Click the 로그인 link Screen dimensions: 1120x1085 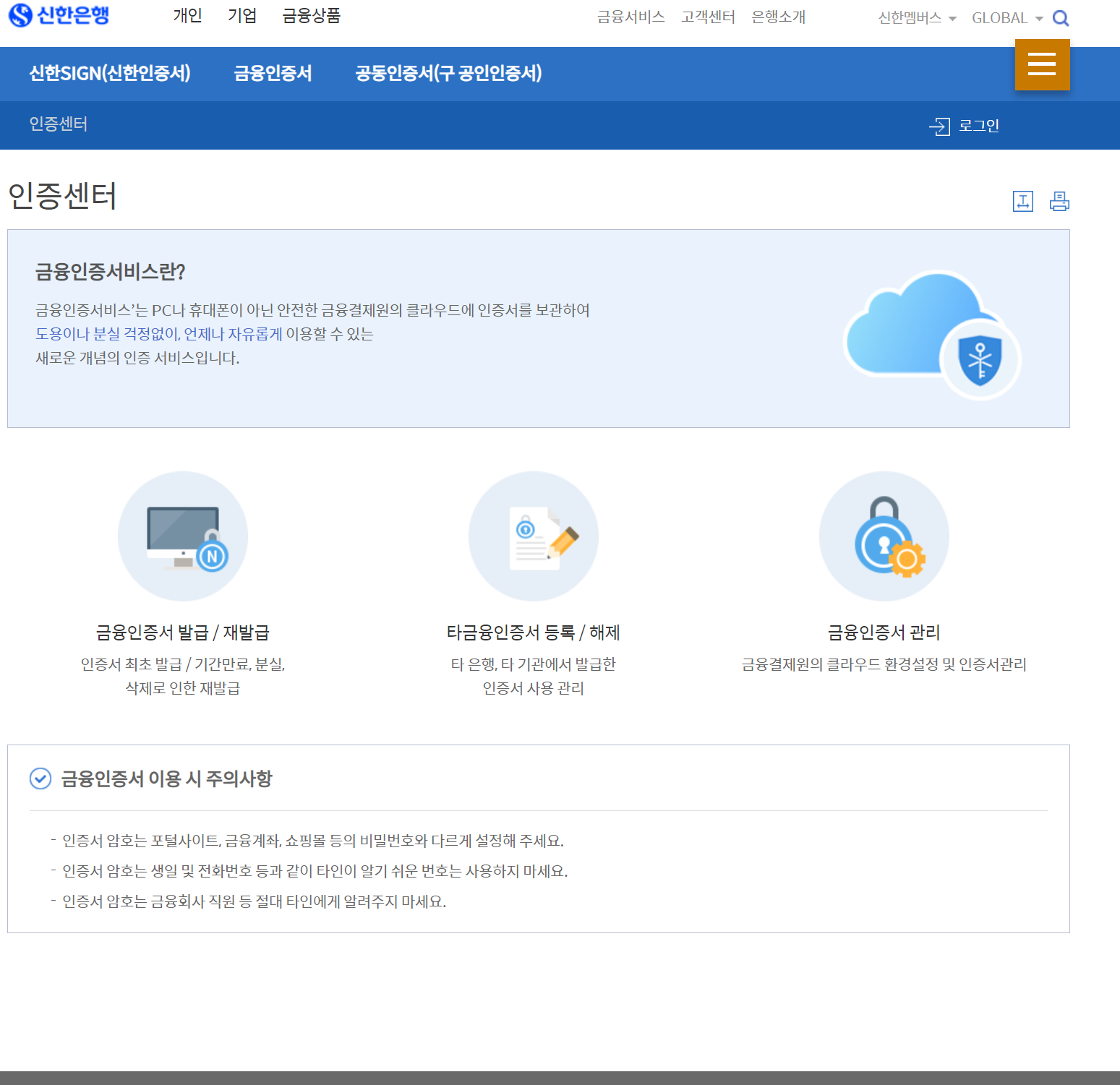(979, 126)
